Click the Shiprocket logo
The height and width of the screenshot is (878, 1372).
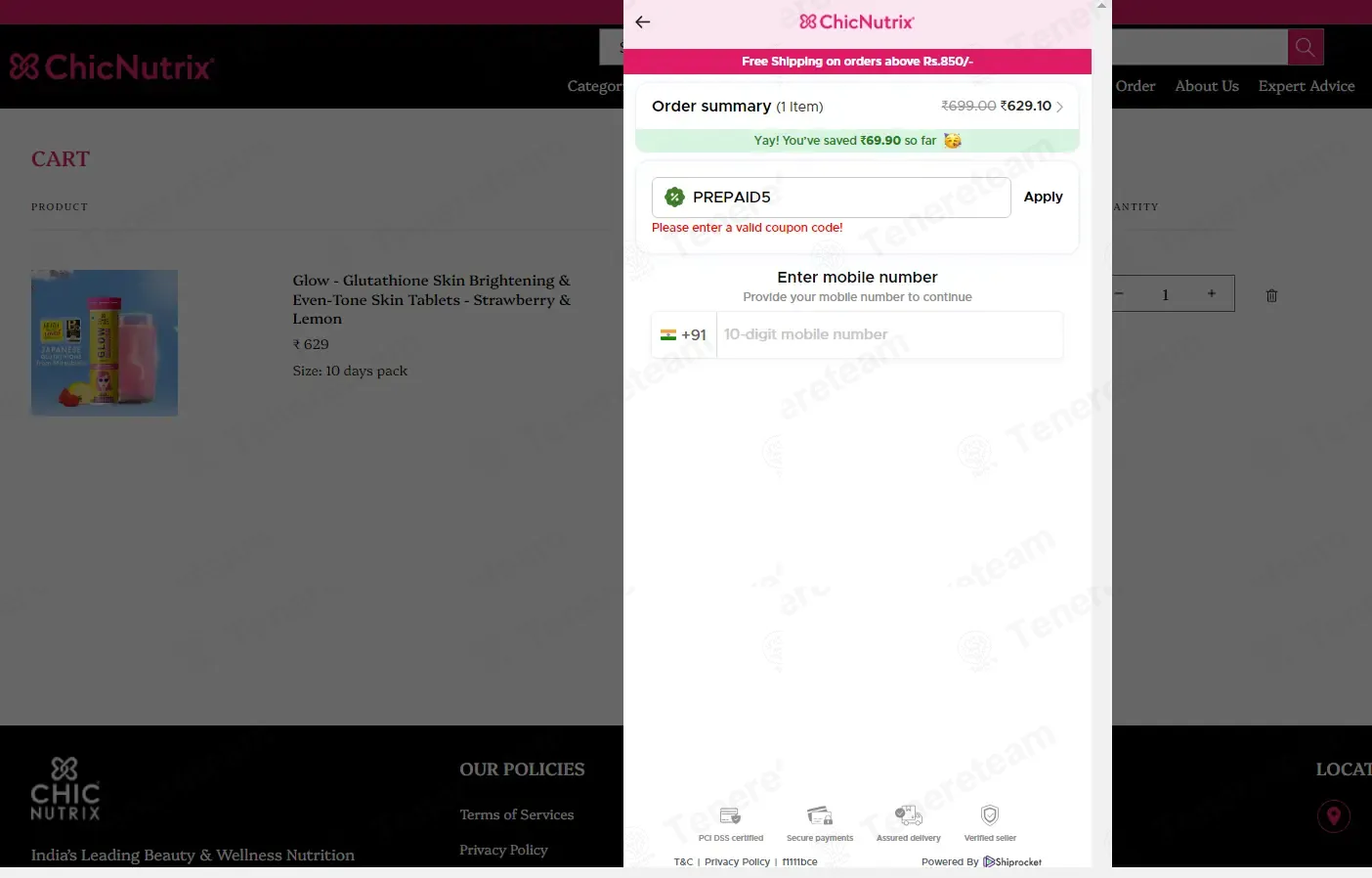click(x=1012, y=862)
